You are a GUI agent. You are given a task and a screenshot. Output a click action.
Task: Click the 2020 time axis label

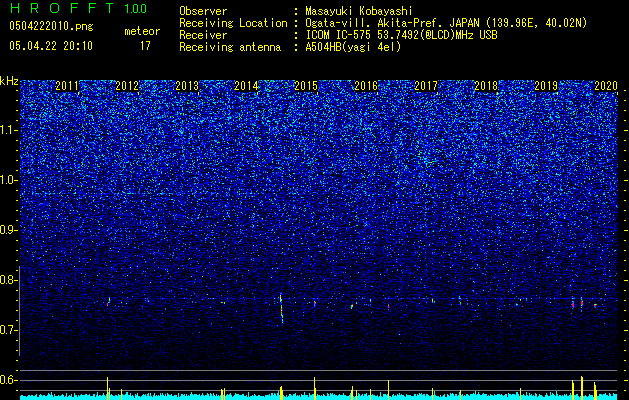pos(606,86)
